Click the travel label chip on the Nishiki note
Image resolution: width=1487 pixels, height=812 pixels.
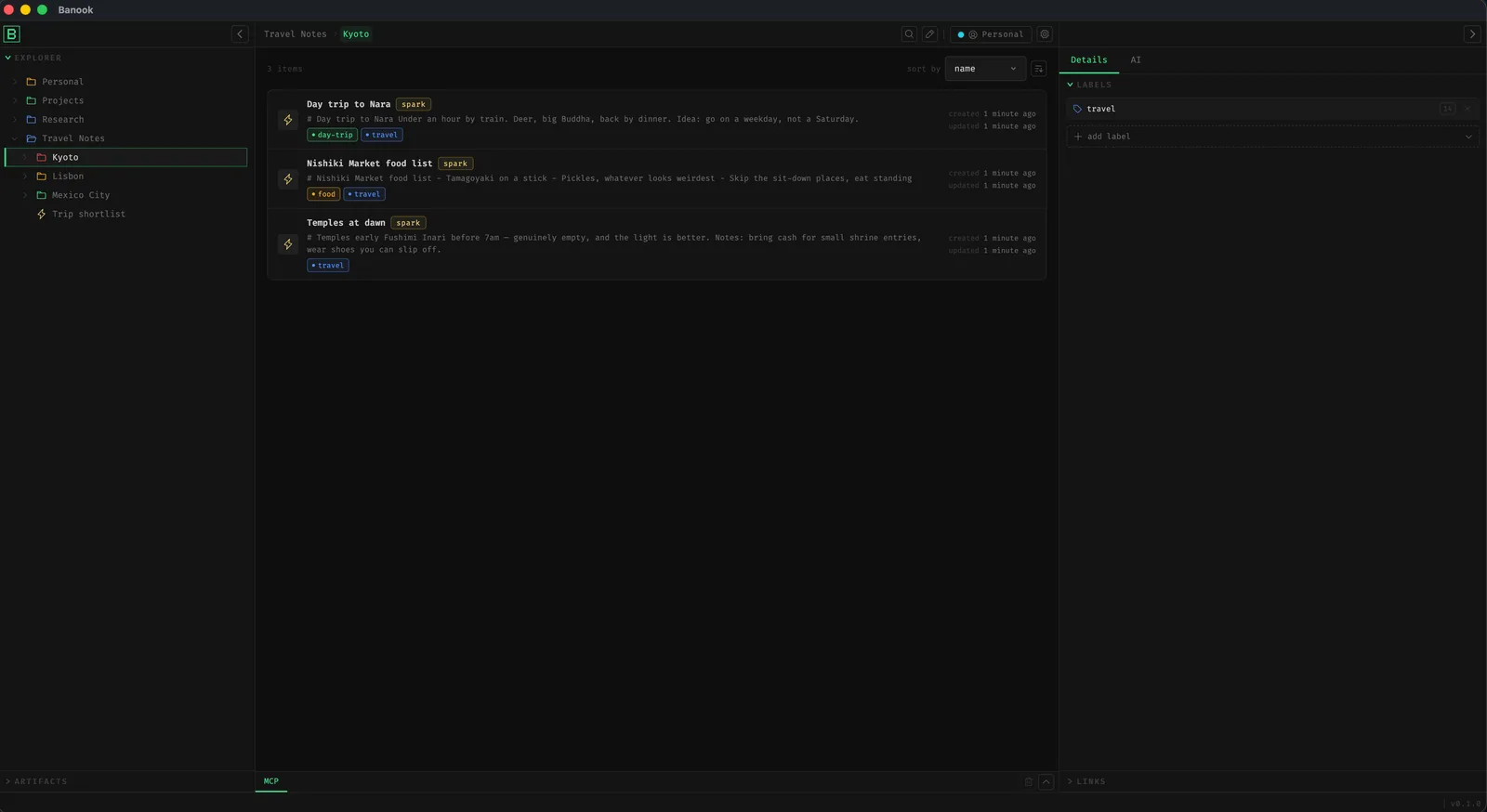point(364,195)
